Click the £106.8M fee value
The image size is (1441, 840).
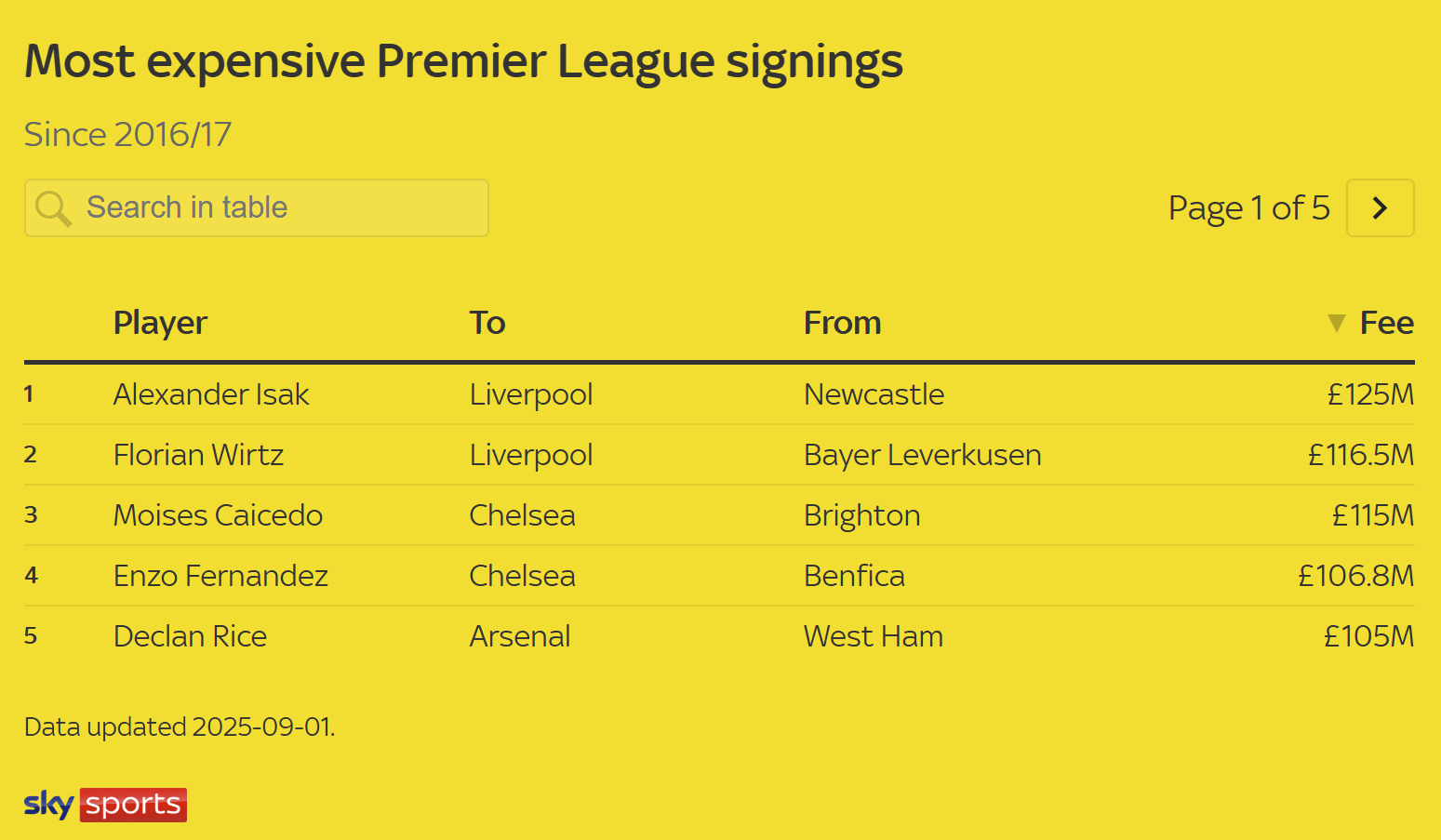(x=1356, y=576)
